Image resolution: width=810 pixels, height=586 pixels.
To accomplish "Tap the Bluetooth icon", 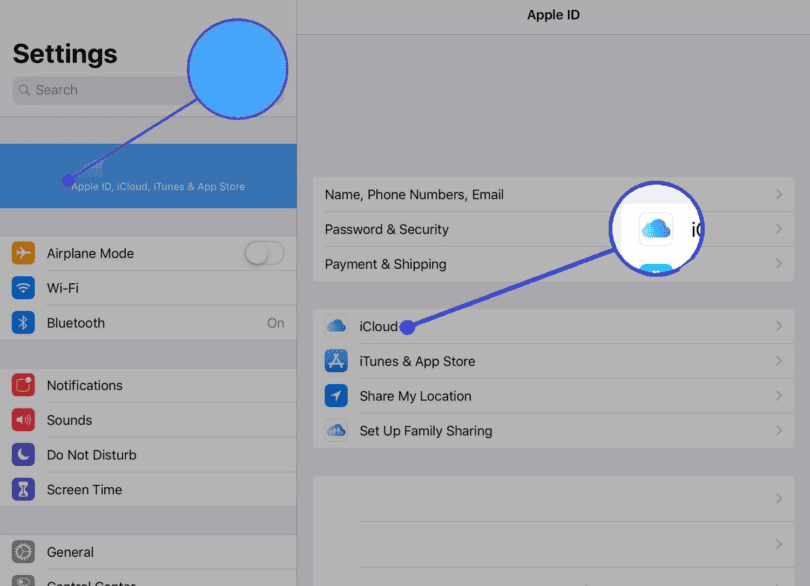I will click(x=23, y=323).
